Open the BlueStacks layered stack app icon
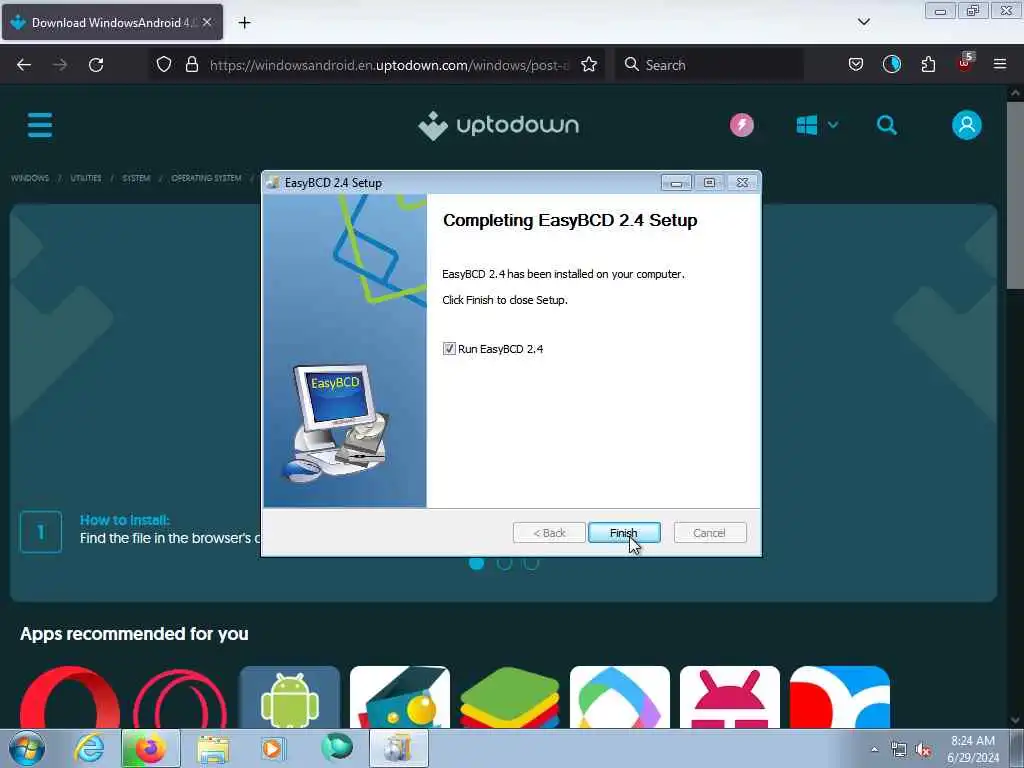1024x768 pixels. (510, 697)
